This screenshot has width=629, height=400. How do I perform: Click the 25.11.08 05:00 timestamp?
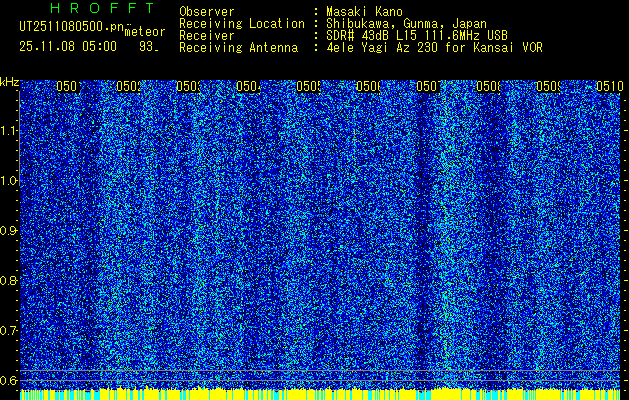click(68, 46)
